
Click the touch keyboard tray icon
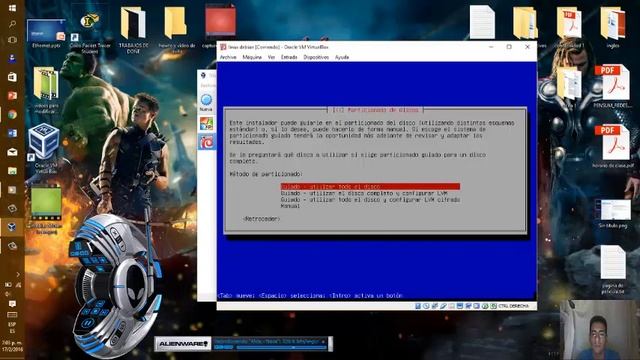12,315
